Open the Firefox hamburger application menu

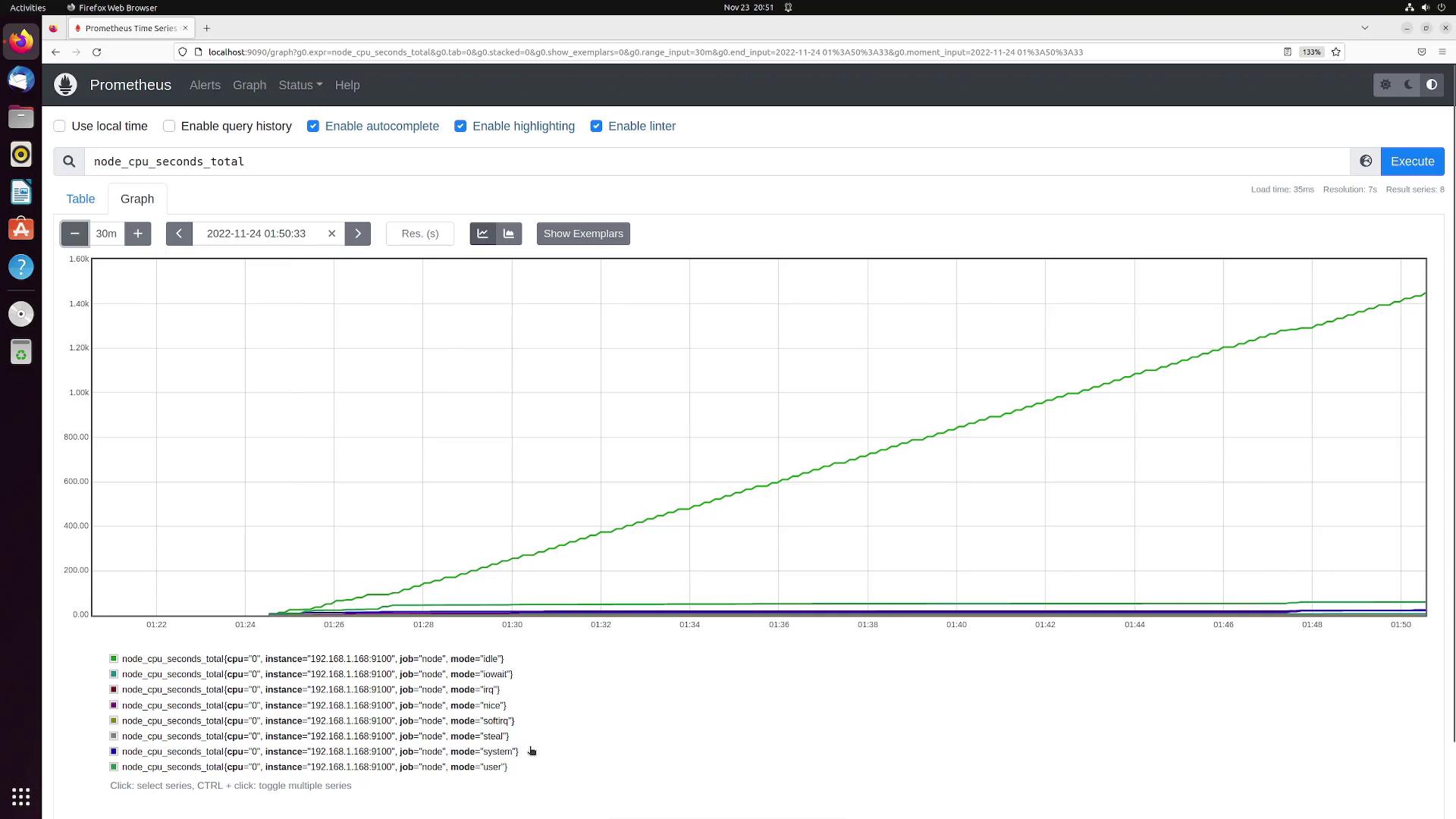click(x=1442, y=52)
